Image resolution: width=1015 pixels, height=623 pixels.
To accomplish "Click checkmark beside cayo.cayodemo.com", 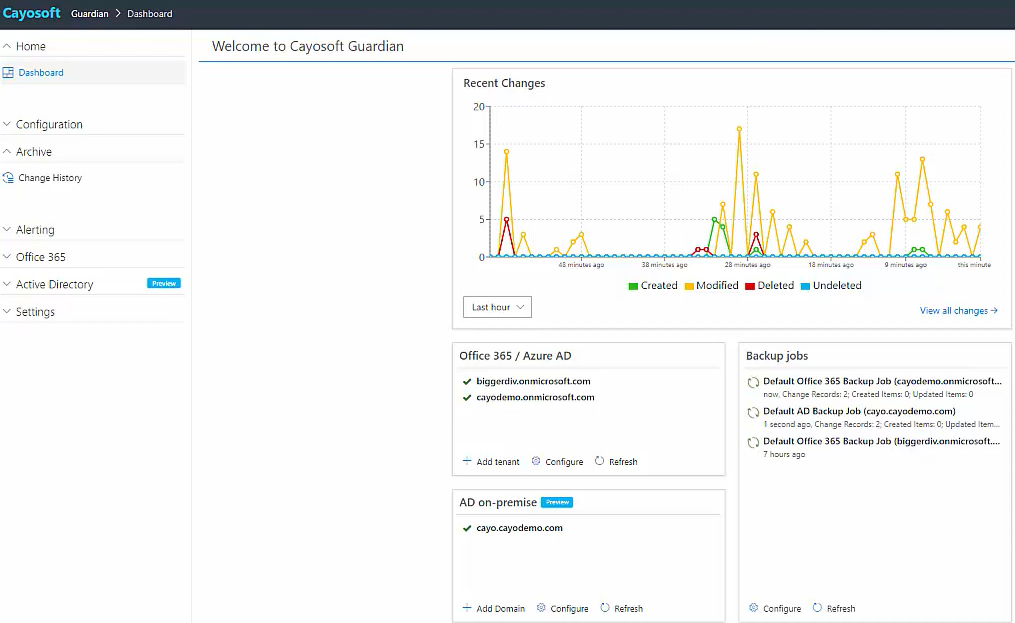I will [x=467, y=528].
